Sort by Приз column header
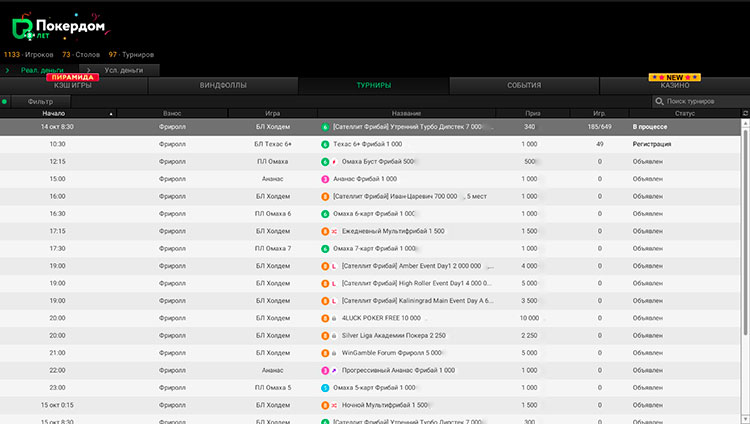Image resolution: width=750 pixels, height=424 pixels. click(x=532, y=113)
